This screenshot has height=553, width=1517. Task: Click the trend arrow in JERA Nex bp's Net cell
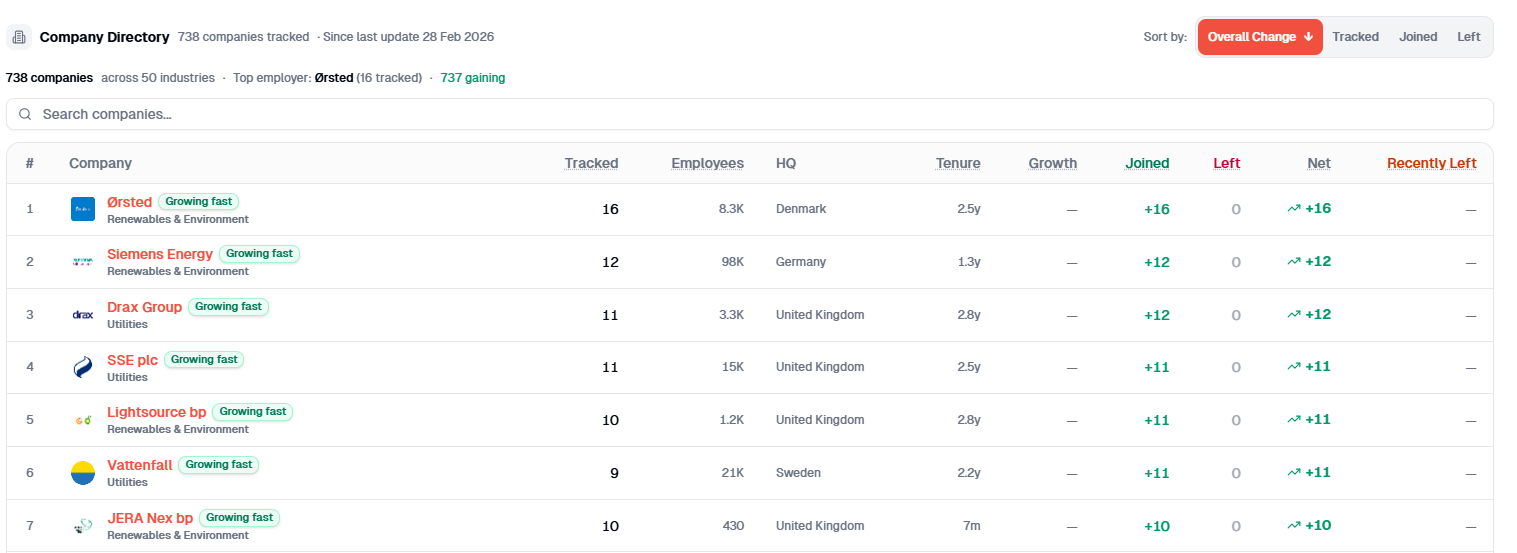click(x=1294, y=526)
